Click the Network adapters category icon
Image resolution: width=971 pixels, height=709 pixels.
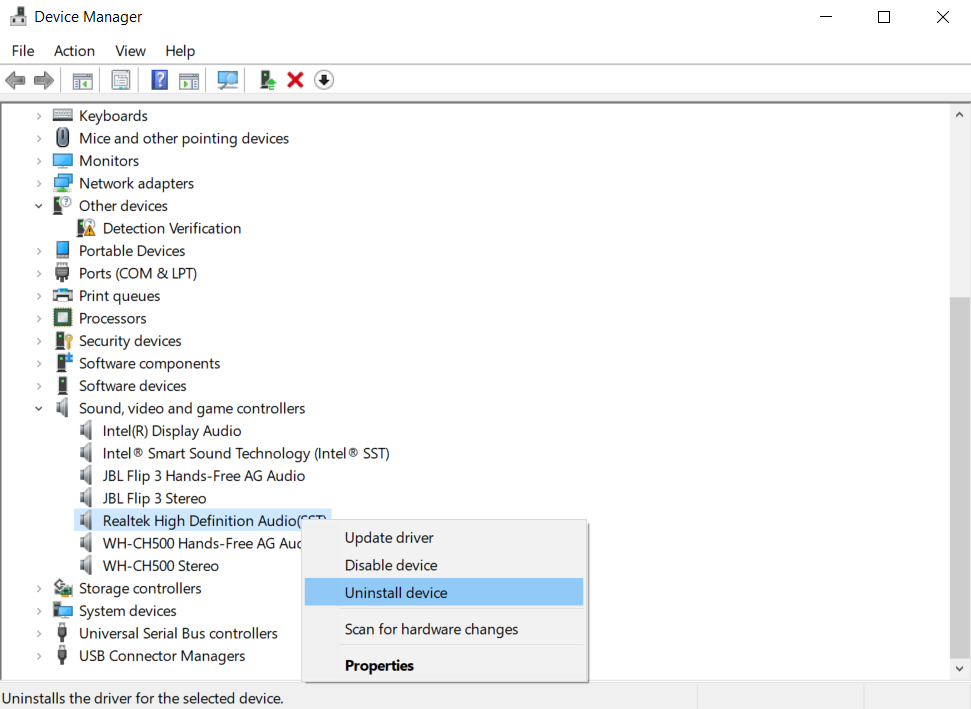pos(63,183)
